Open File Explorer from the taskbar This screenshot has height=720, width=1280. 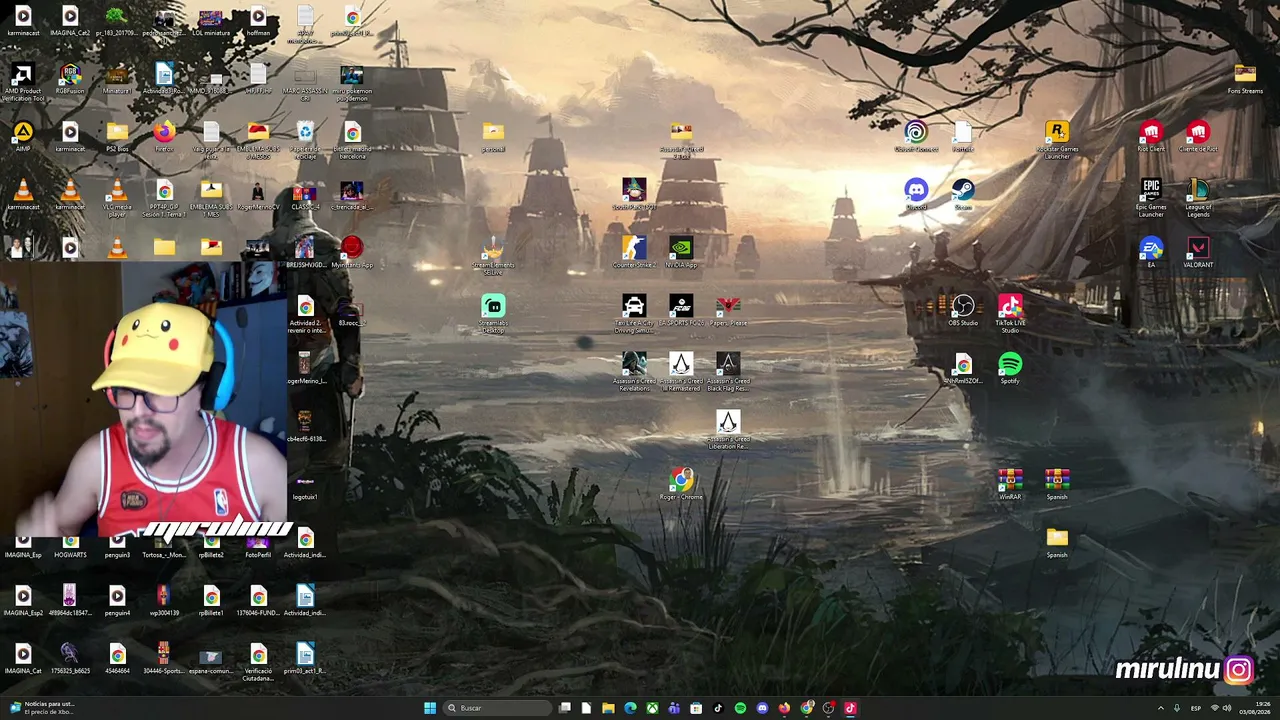[608, 708]
